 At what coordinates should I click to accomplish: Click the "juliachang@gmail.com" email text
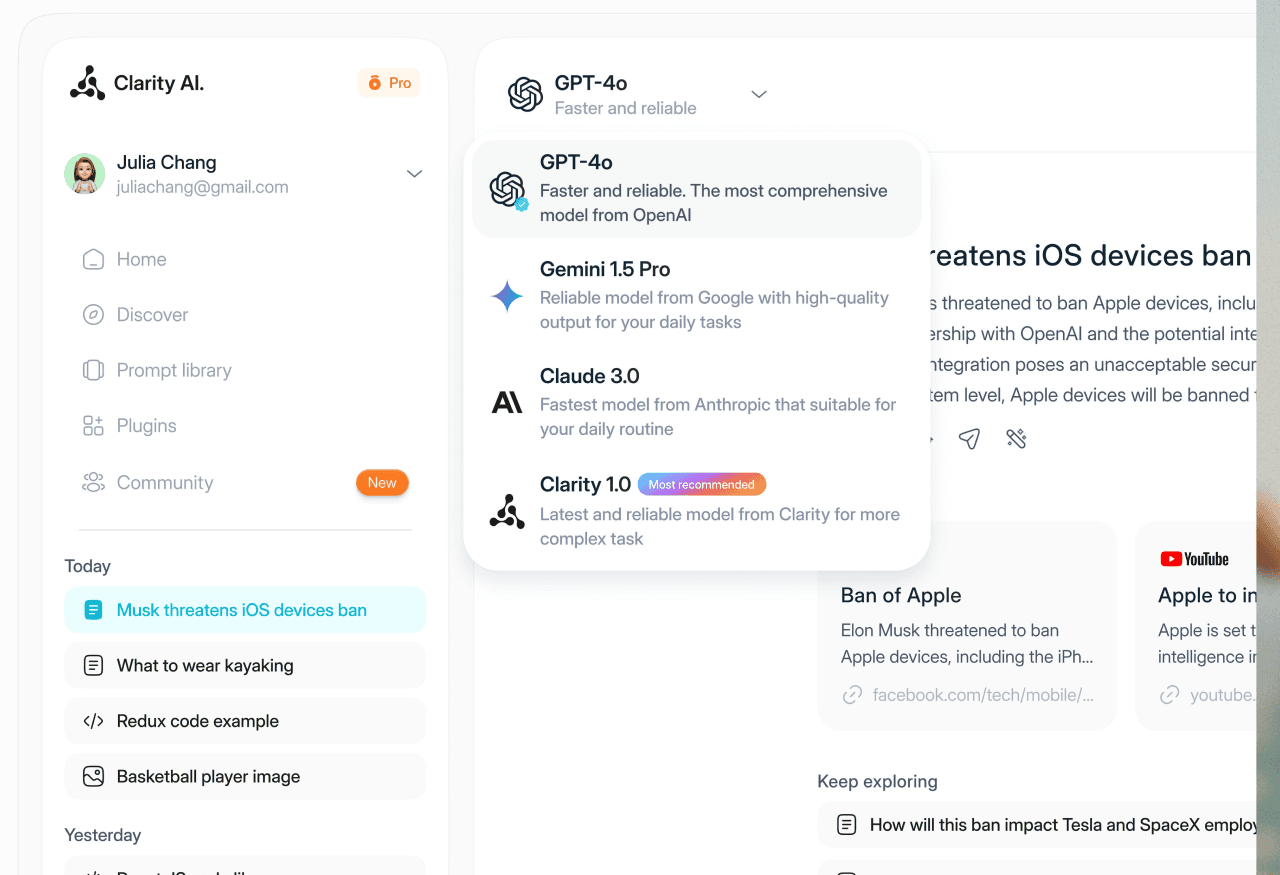pos(203,187)
